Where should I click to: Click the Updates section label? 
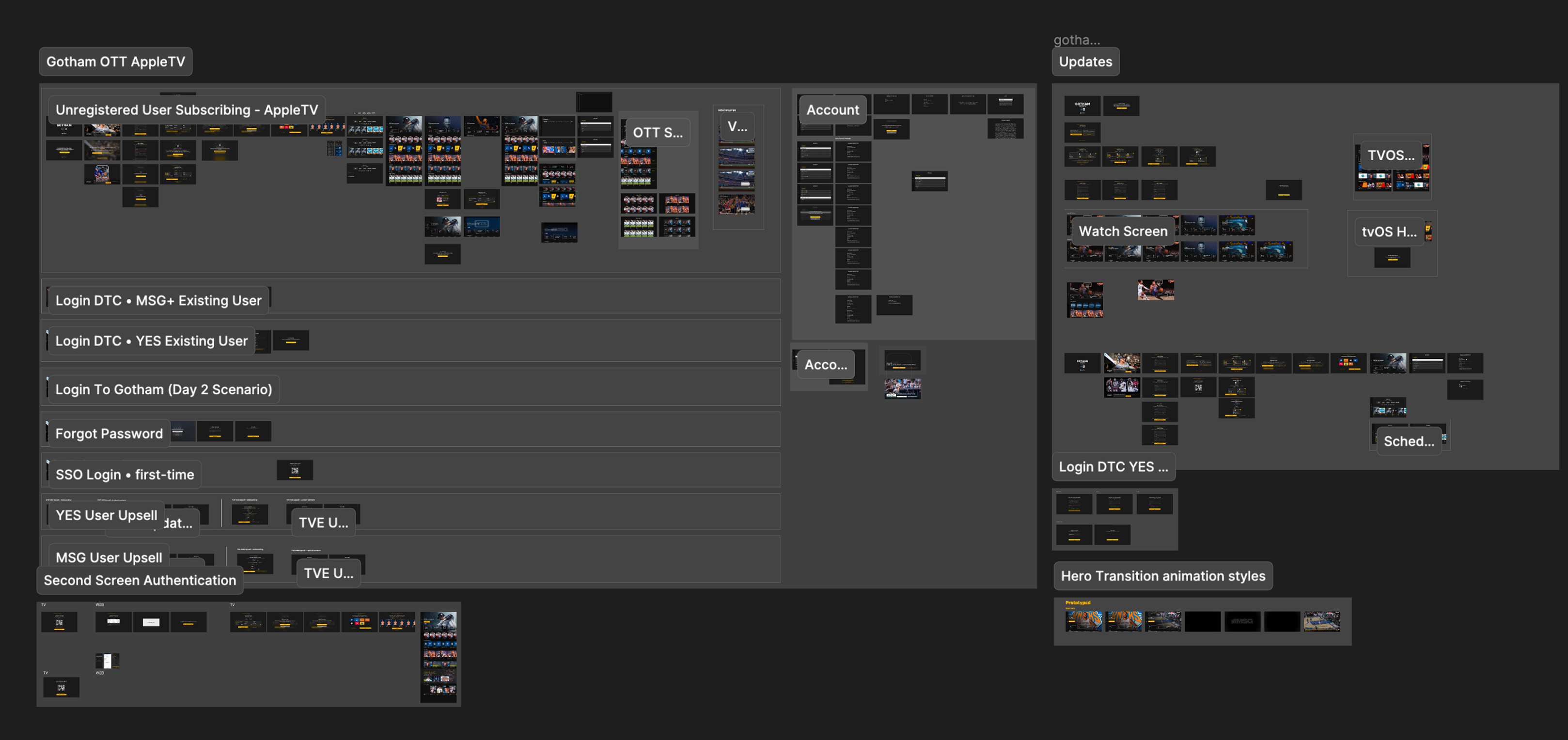[1085, 62]
